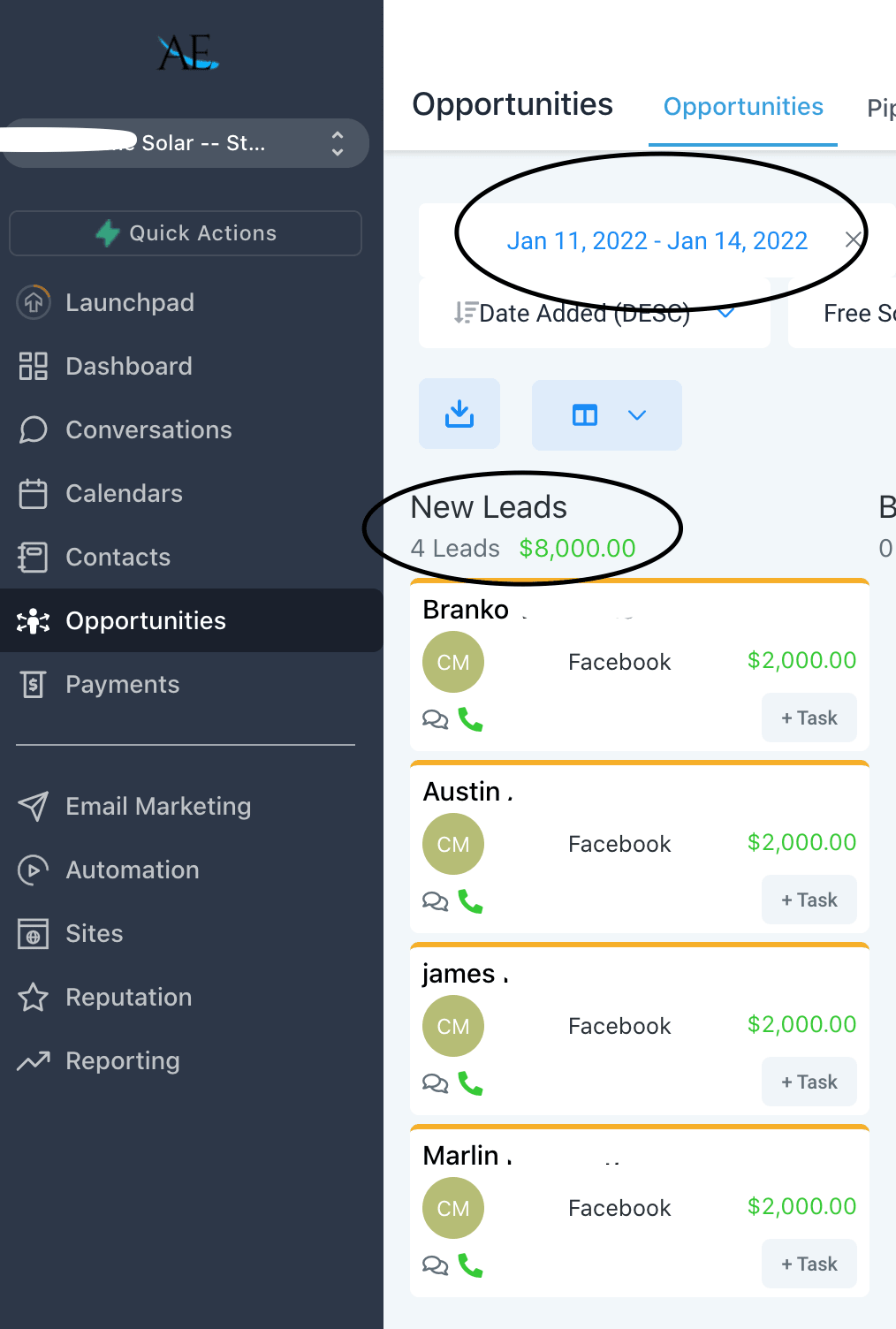Click the download/import opportunities icon

pyautogui.click(x=459, y=414)
